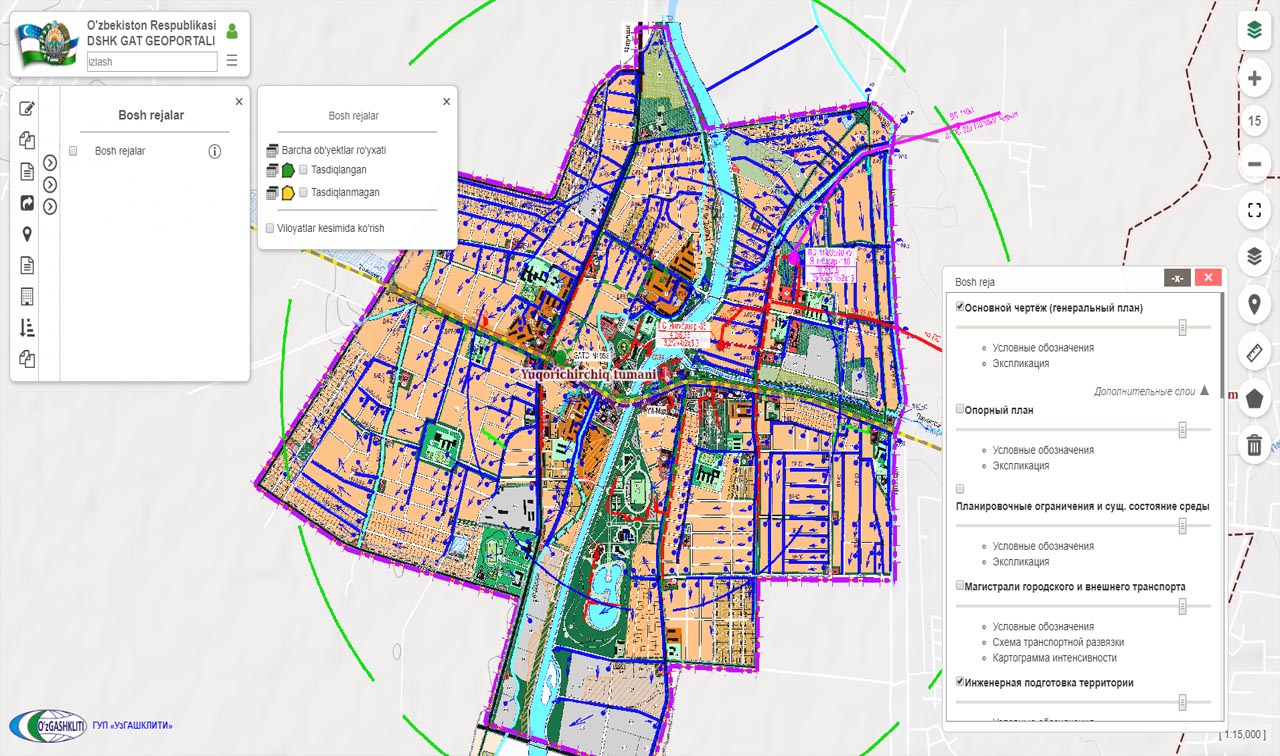Click the -x- collapse button on Bosh reja

click(1177, 279)
